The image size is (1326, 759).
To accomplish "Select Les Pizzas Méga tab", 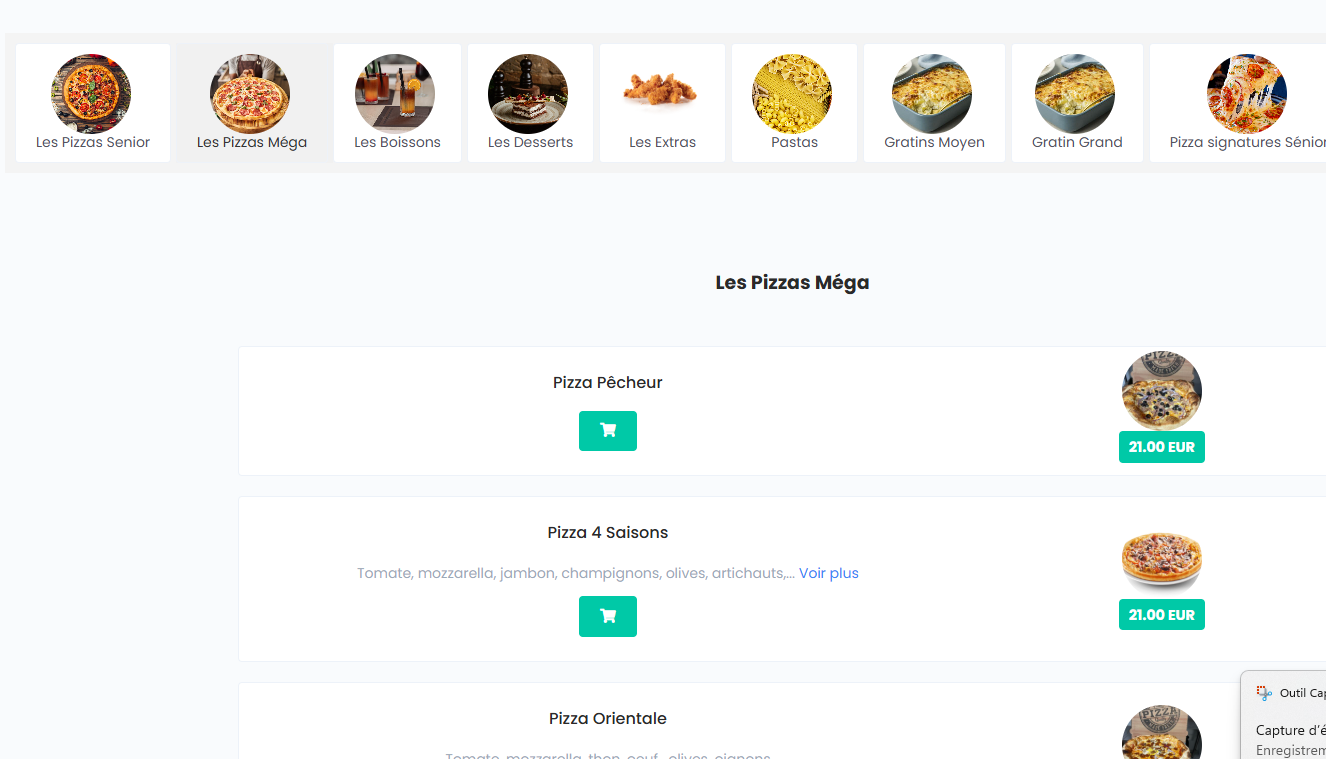I will click(252, 103).
